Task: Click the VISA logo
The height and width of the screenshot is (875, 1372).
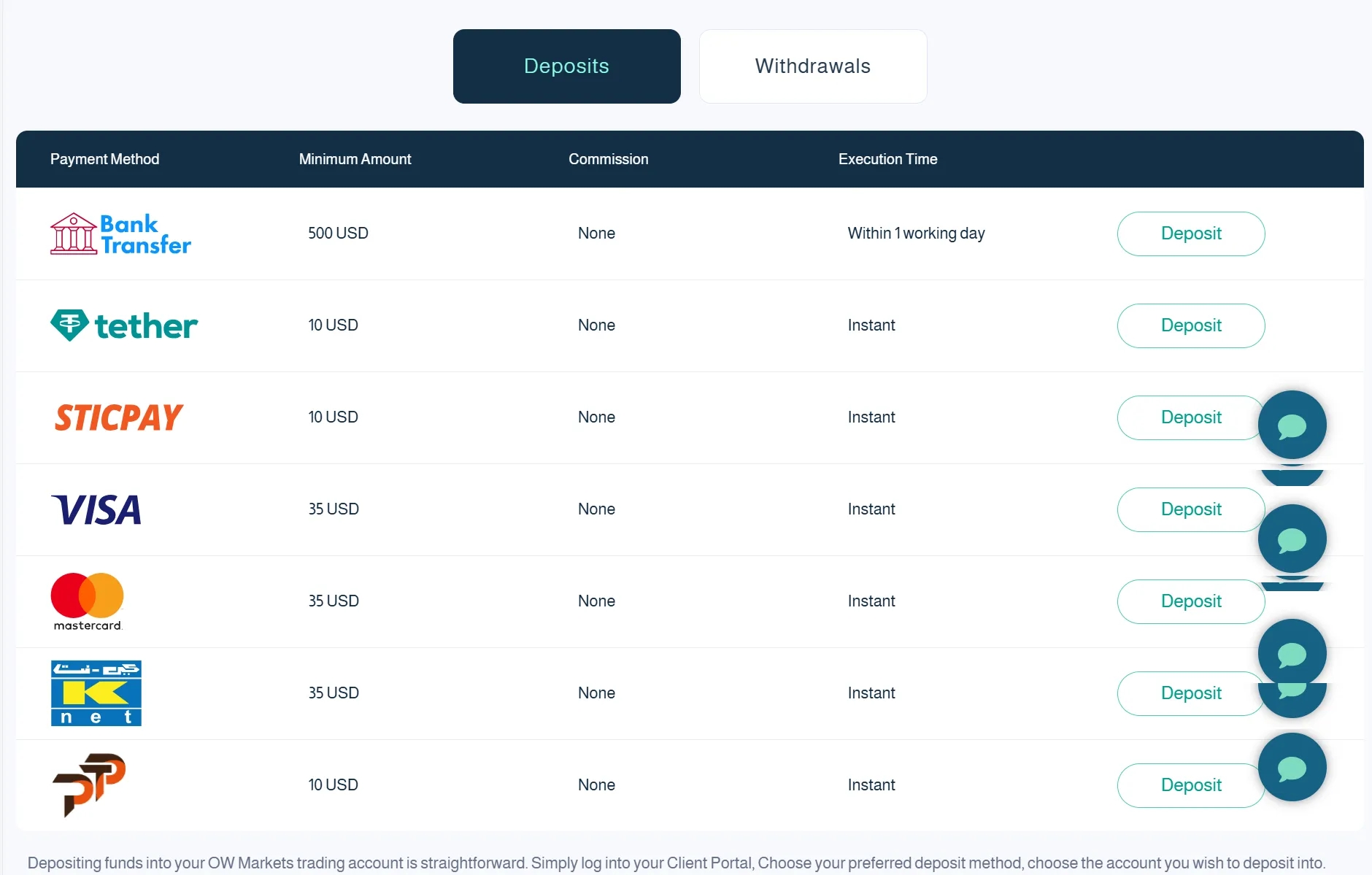Action: 96,509
